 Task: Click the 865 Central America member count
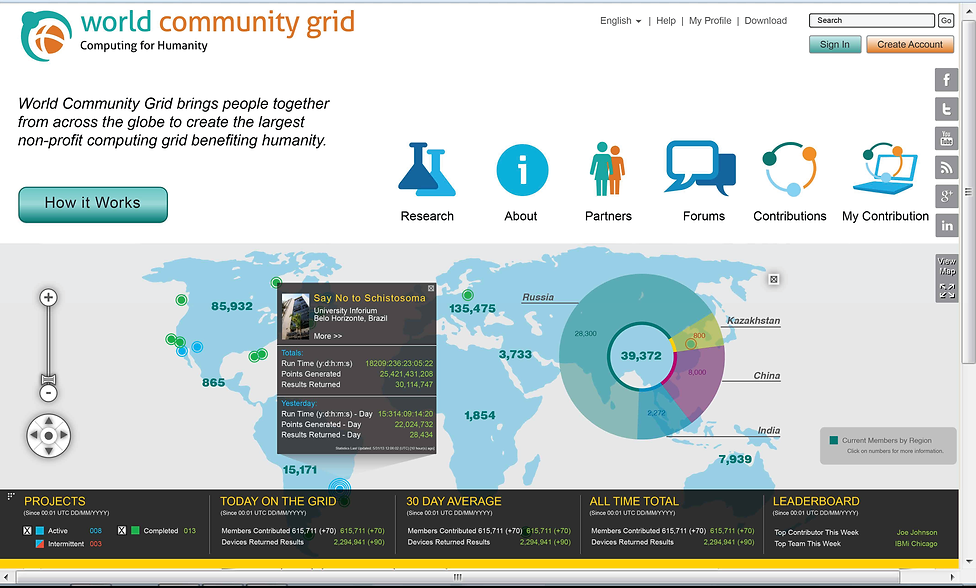point(214,383)
